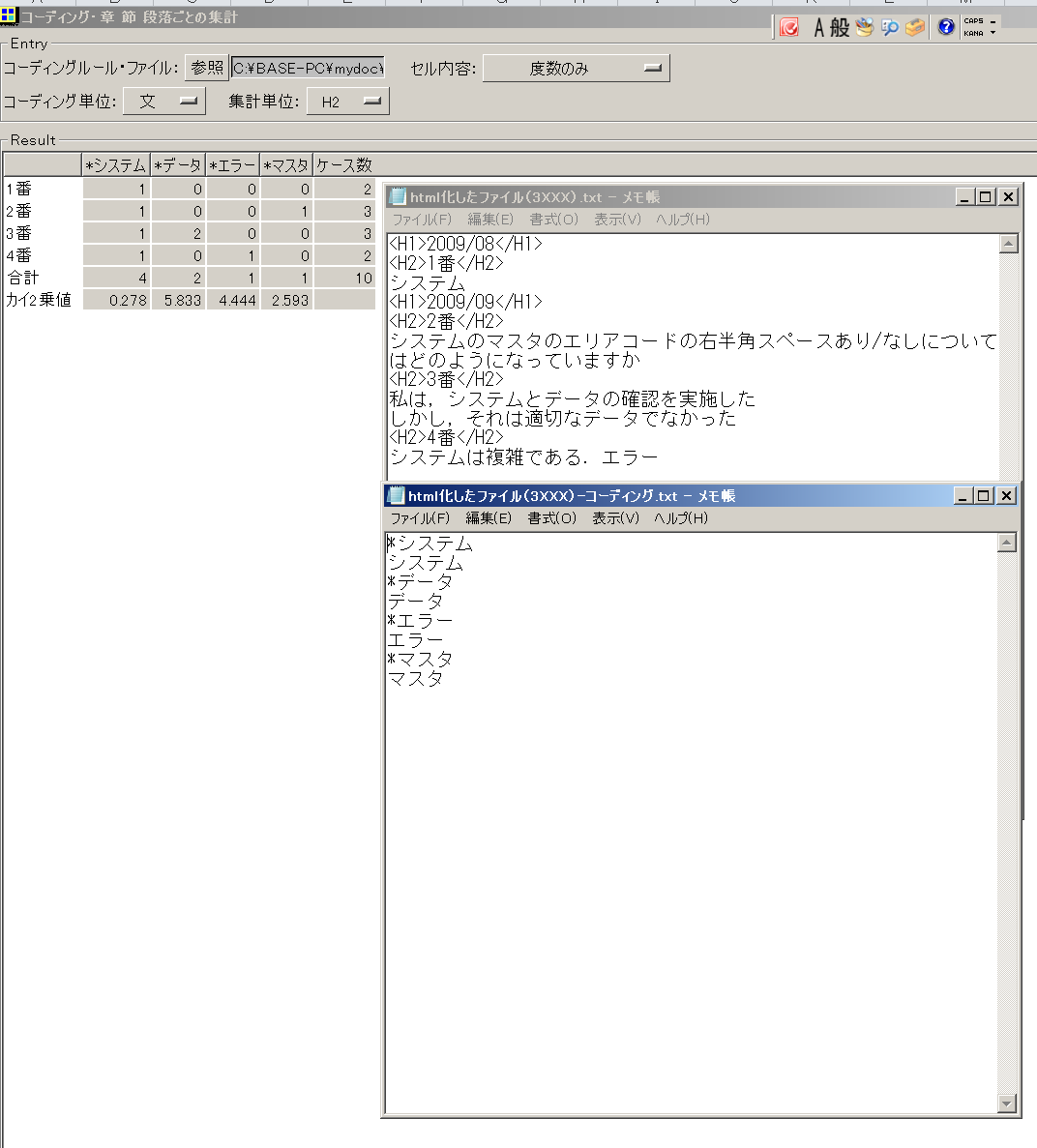Close the コーディング.txt Notepad window

(x=1006, y=495)
